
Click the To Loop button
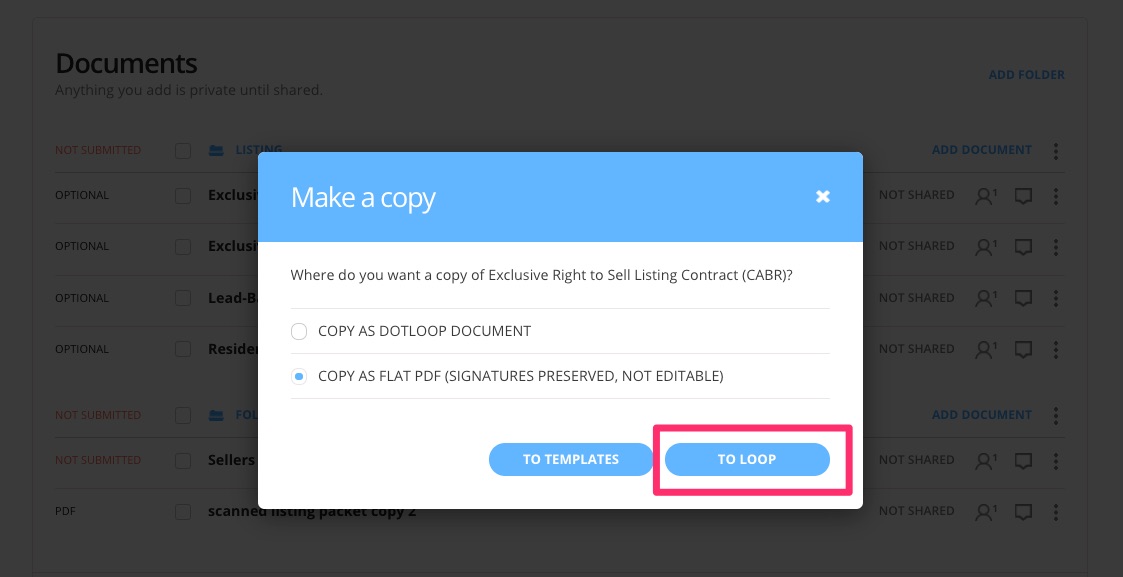[747, 460]
